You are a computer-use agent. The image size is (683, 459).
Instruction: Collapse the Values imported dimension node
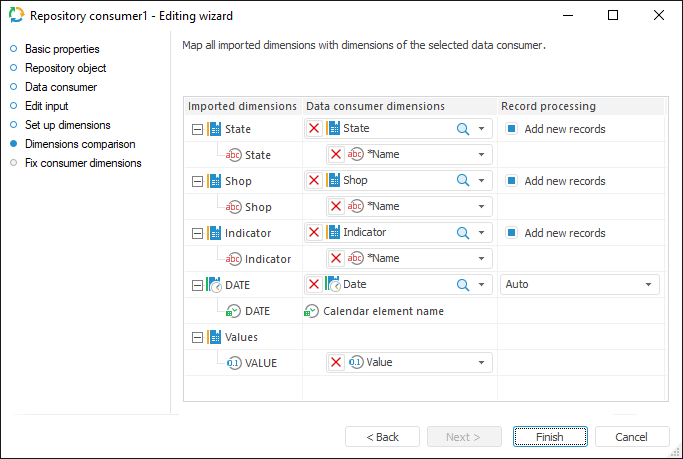coord(197,337)
